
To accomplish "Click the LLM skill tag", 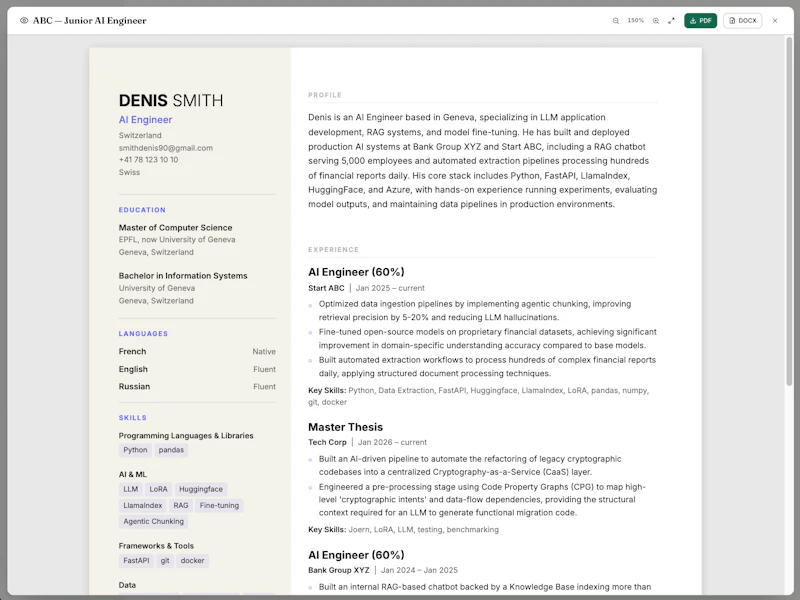I will coord(131,489).
